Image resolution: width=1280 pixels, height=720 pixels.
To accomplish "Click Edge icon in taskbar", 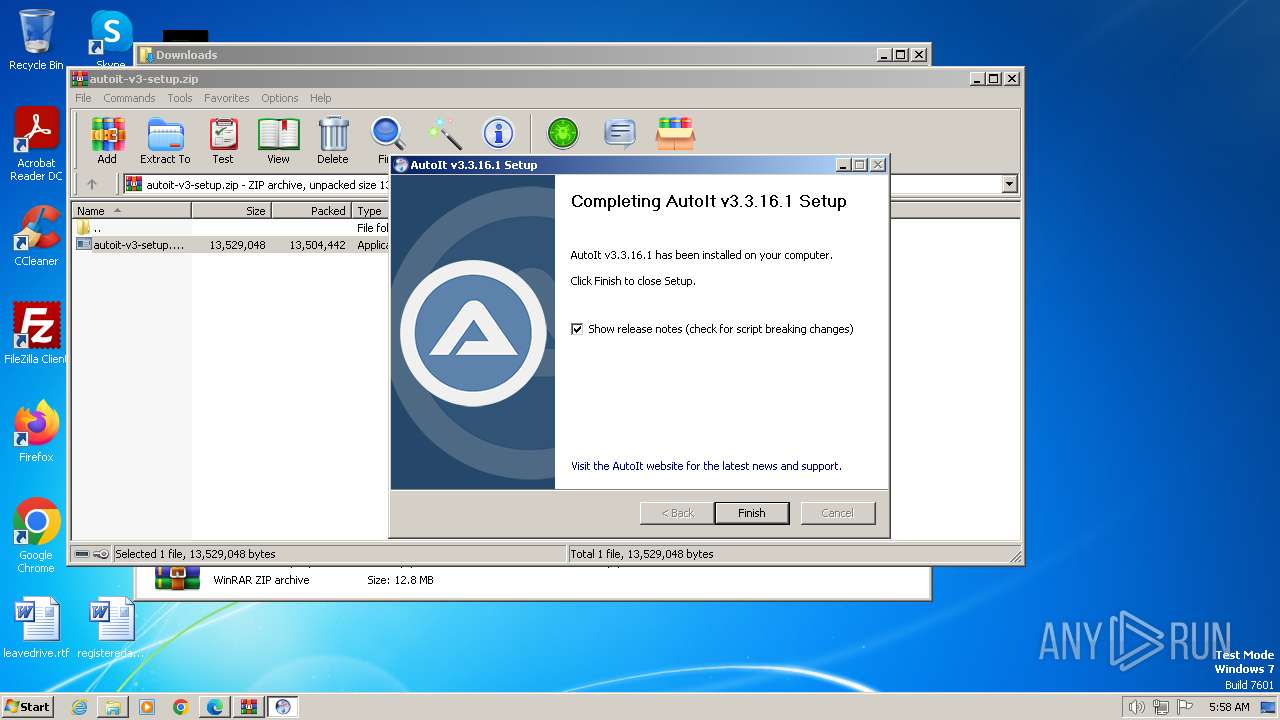I will [215, 707].
